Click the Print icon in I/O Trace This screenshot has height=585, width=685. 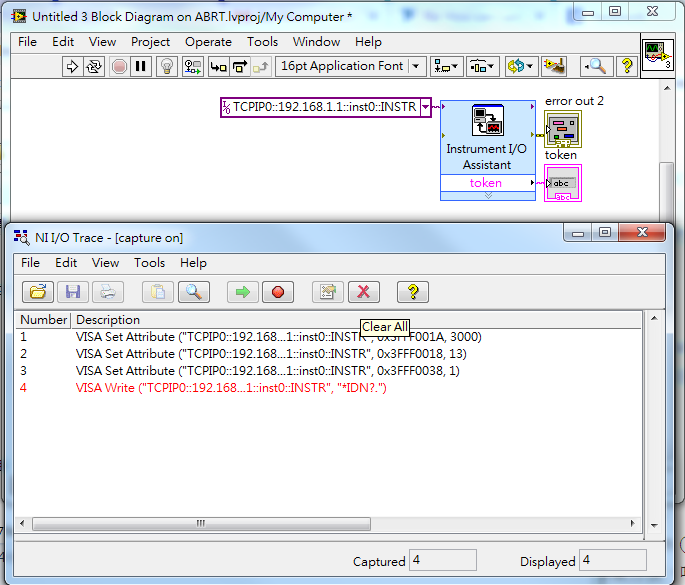pyautogui.click(x=108, y=292)
